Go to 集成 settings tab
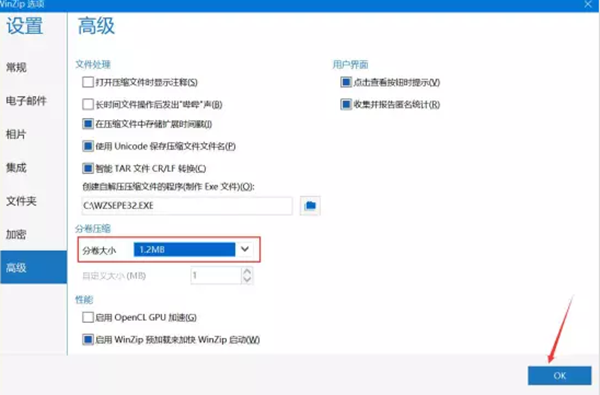This screenshot has height=395, width=600. click(33, 167)
